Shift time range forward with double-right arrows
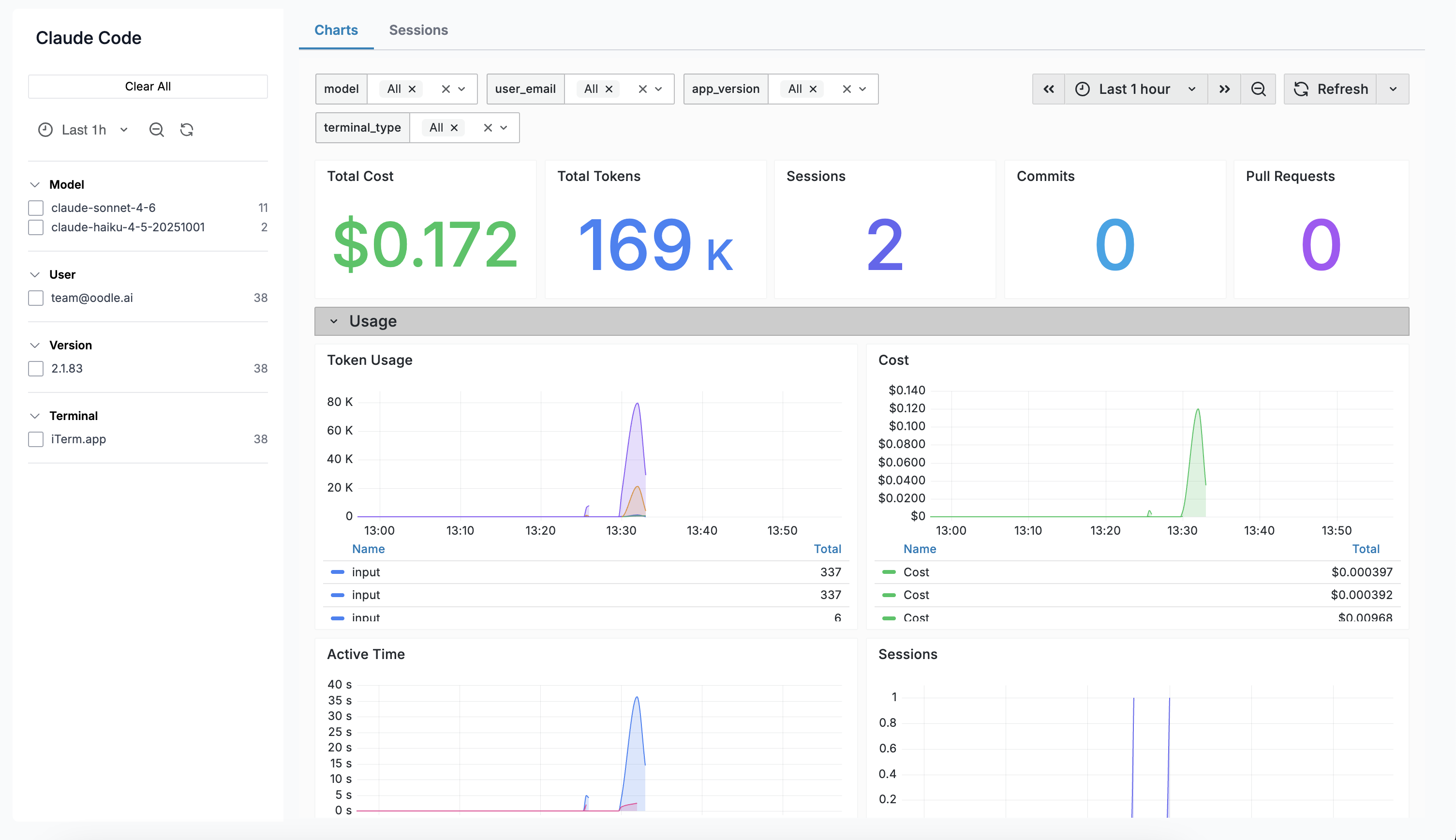The width and height of the screenshot is (1456, 840). (x=1224, y=89)
